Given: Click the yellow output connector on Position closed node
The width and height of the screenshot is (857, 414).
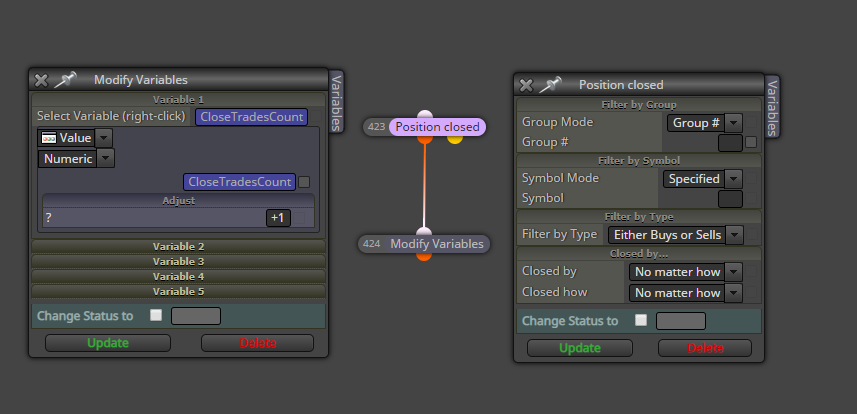Looking at the screenshot, I should (x=455, y=138).
